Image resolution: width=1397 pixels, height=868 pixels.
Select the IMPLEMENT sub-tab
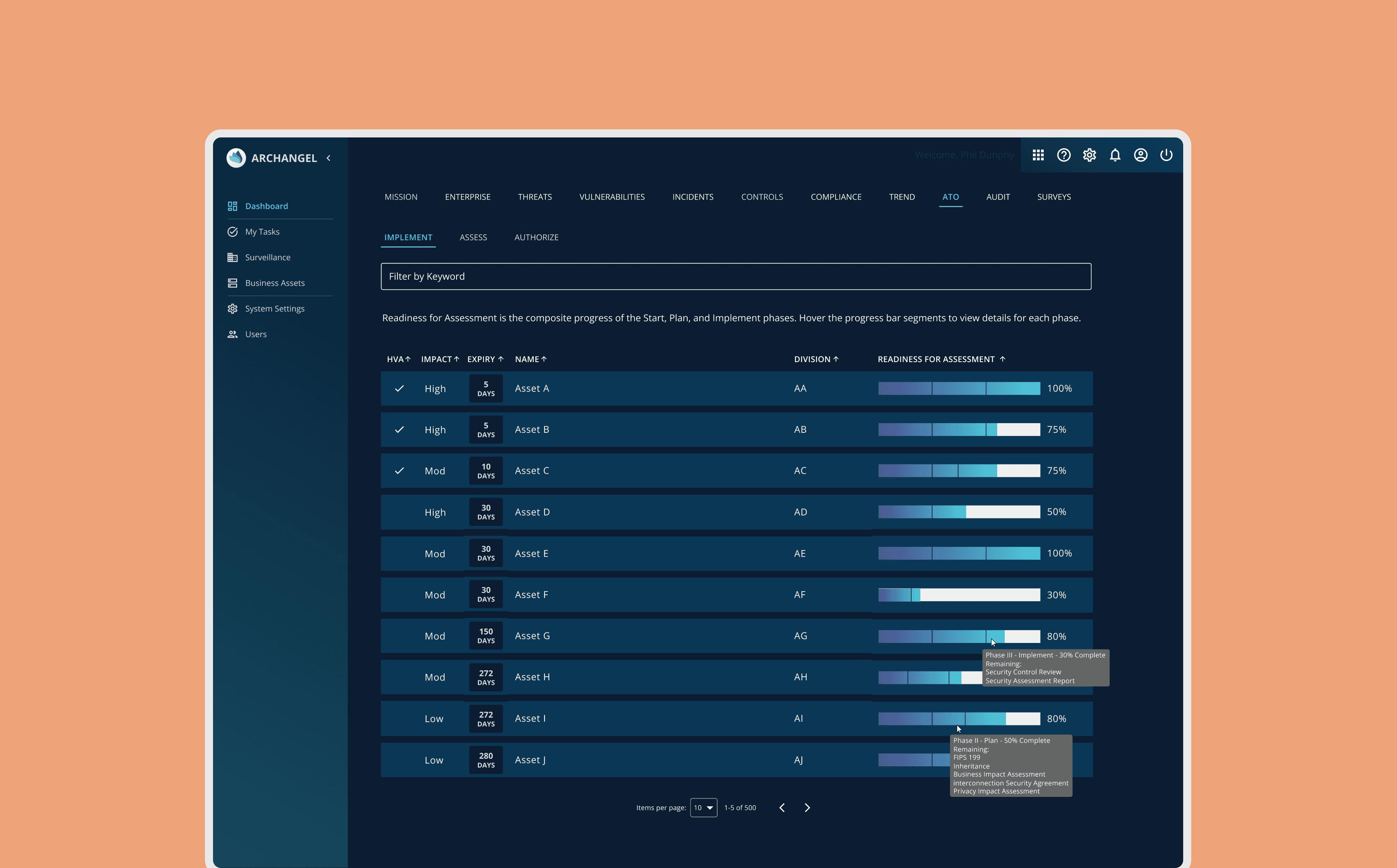408,237
